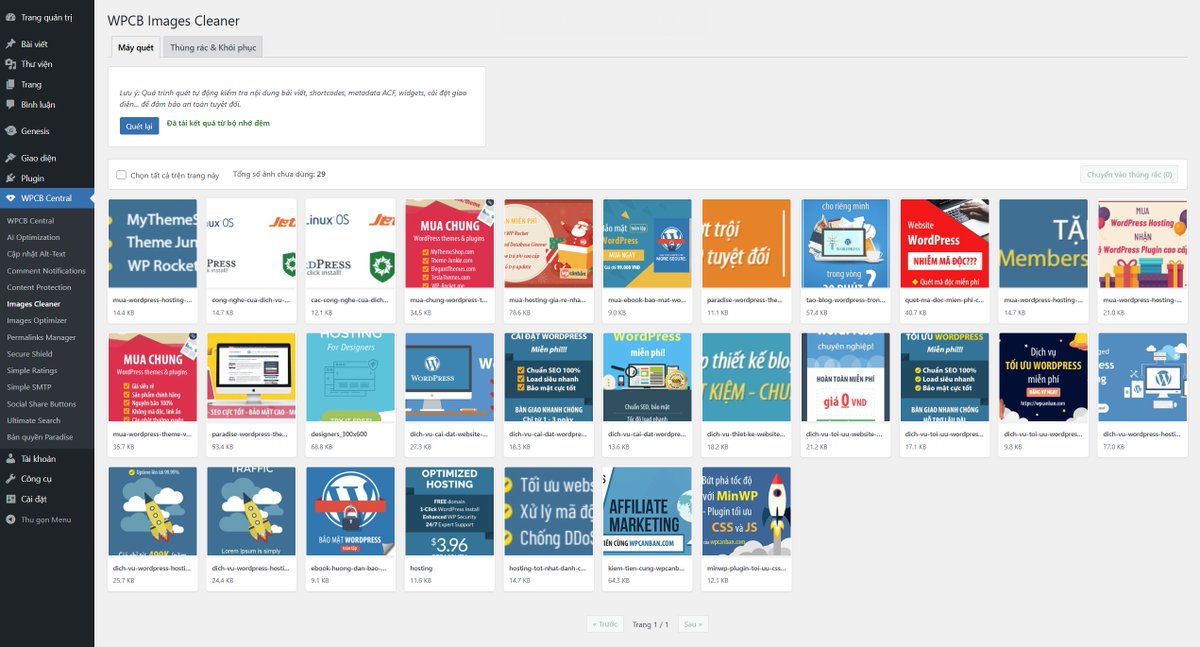Image resolution: width=1200 pixels, height=647 pixels.
Task: Click the diamond icon for WPCB Central
Action: (x=10, y=198)
